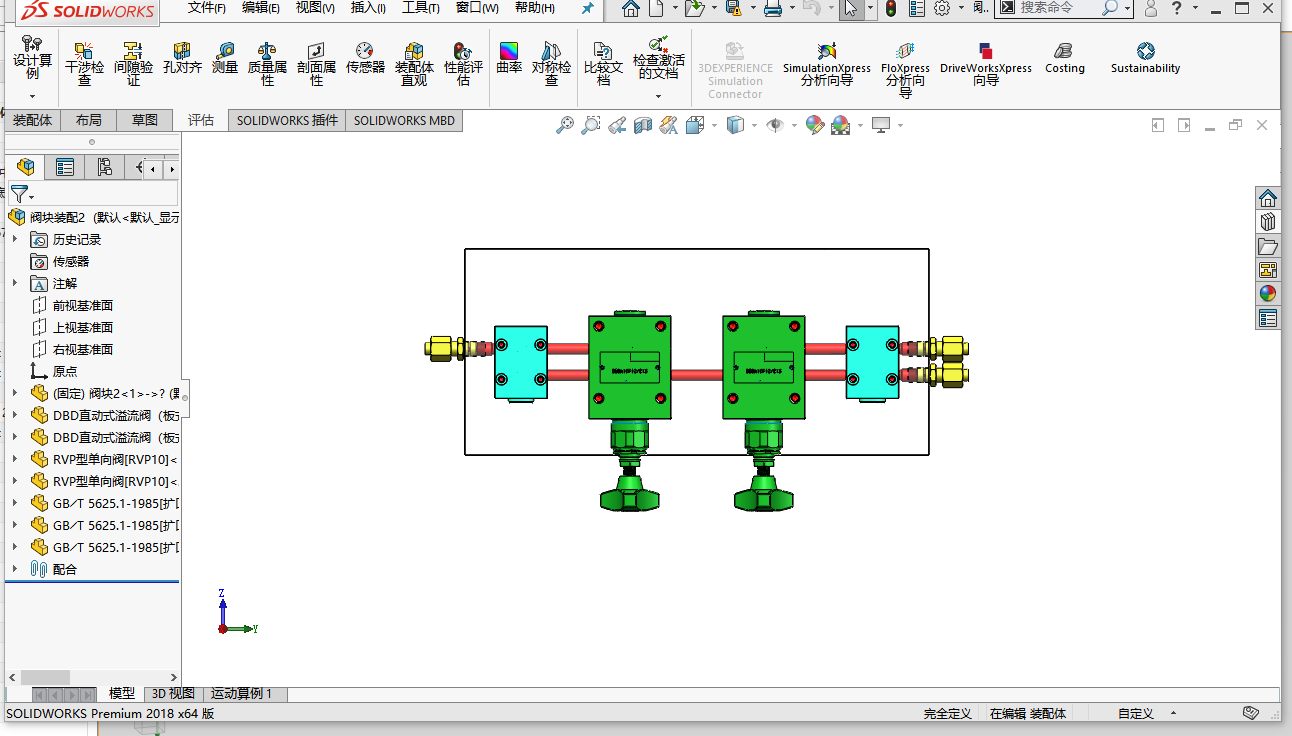Open the 工具(T) menu

coord(420,8)
